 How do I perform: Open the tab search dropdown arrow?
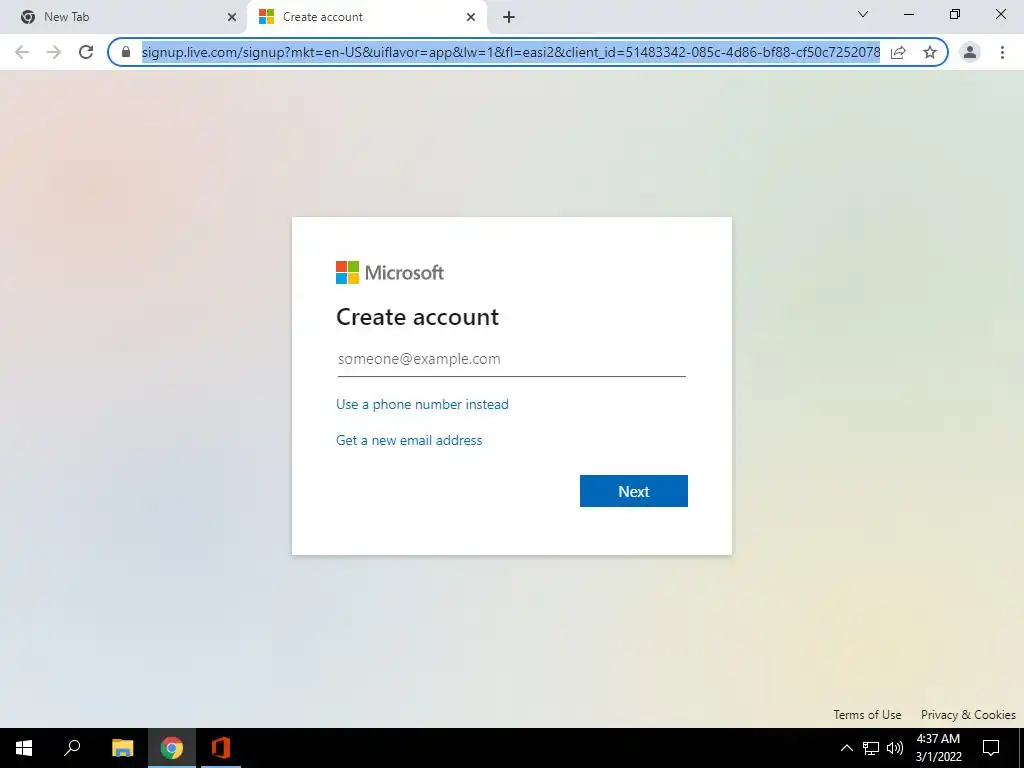click(x=863, y=14)
